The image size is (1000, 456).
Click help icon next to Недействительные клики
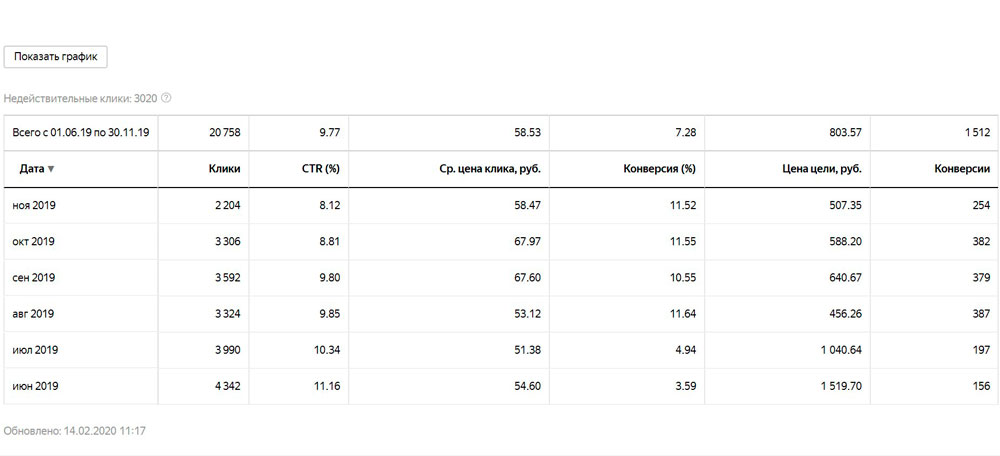tap(166, 98)
